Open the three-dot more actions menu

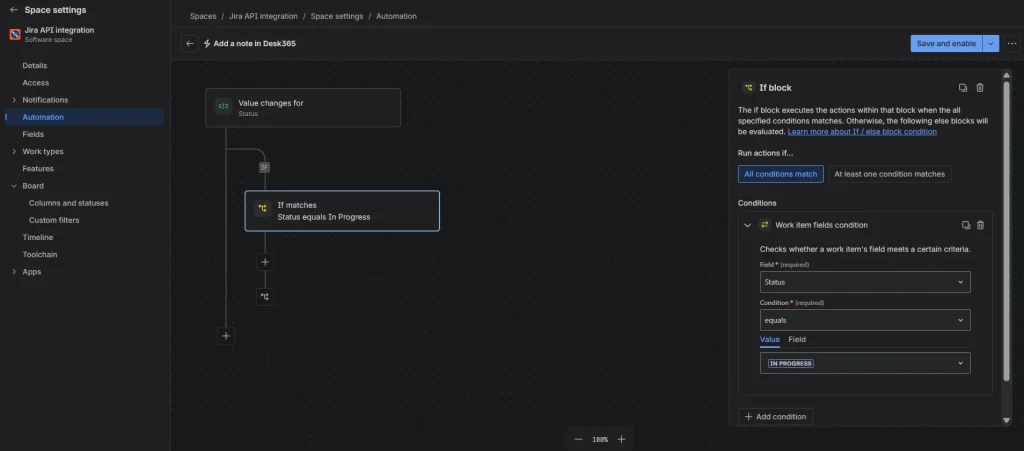1012,44
